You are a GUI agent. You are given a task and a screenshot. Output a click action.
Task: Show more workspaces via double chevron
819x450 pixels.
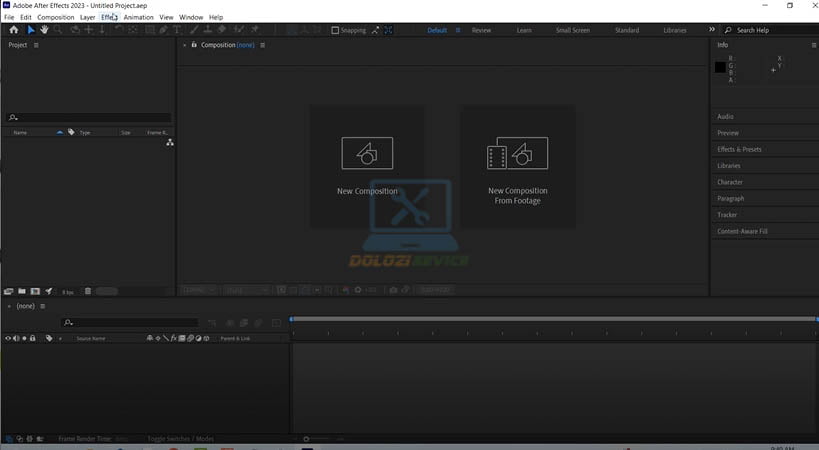pyautogui.click(x=711, y=30)
